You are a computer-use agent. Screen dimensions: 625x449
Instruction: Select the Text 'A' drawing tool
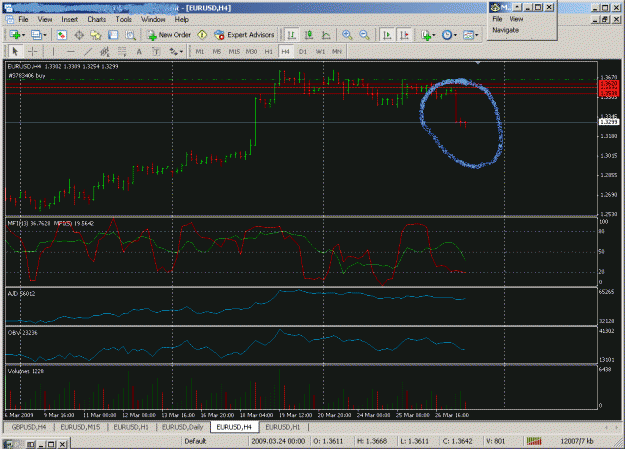click(x=139, y=51)
